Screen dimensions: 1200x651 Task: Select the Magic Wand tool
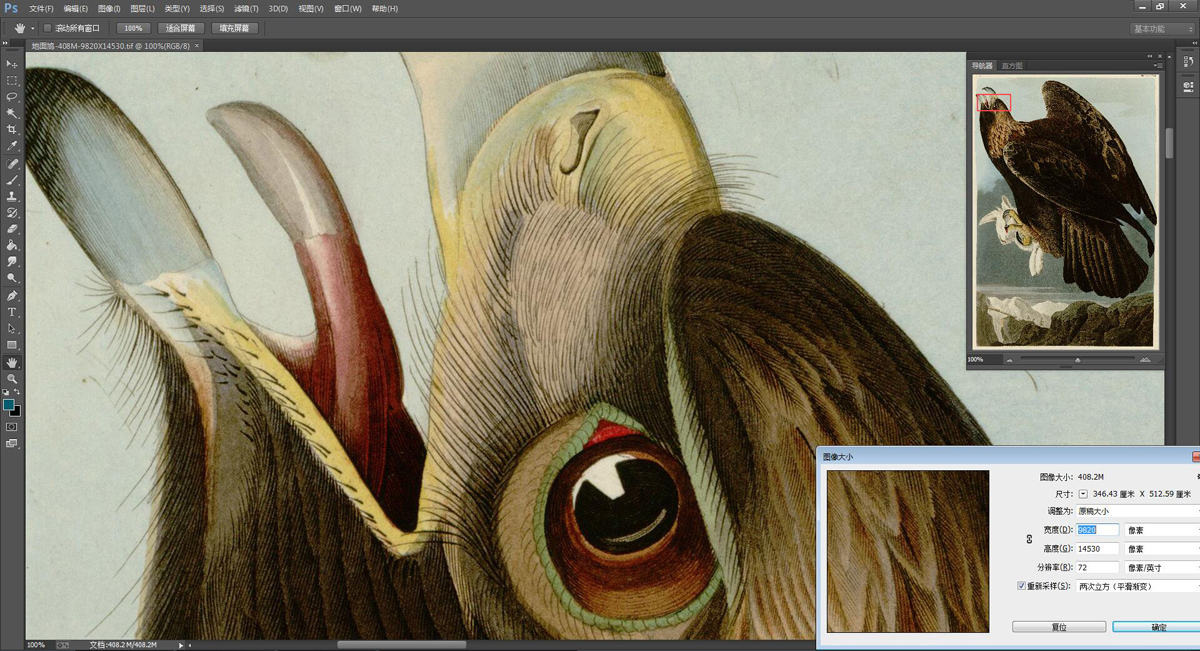[12, 113]
